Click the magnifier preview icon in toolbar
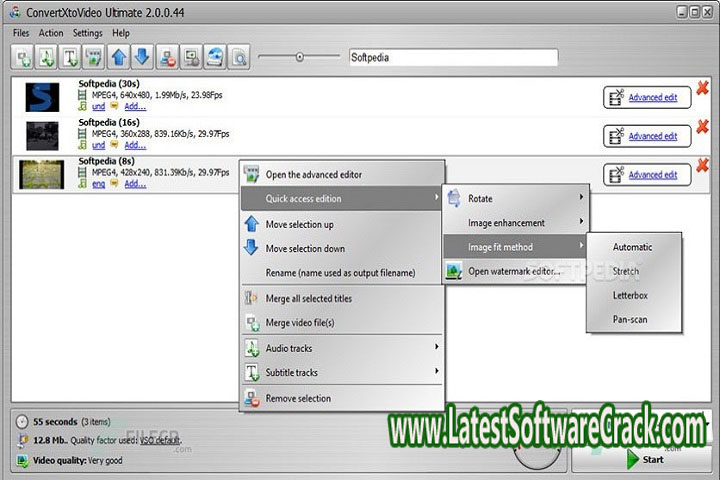The width and height of the screenshot is (720, 480). pos(239,58)
